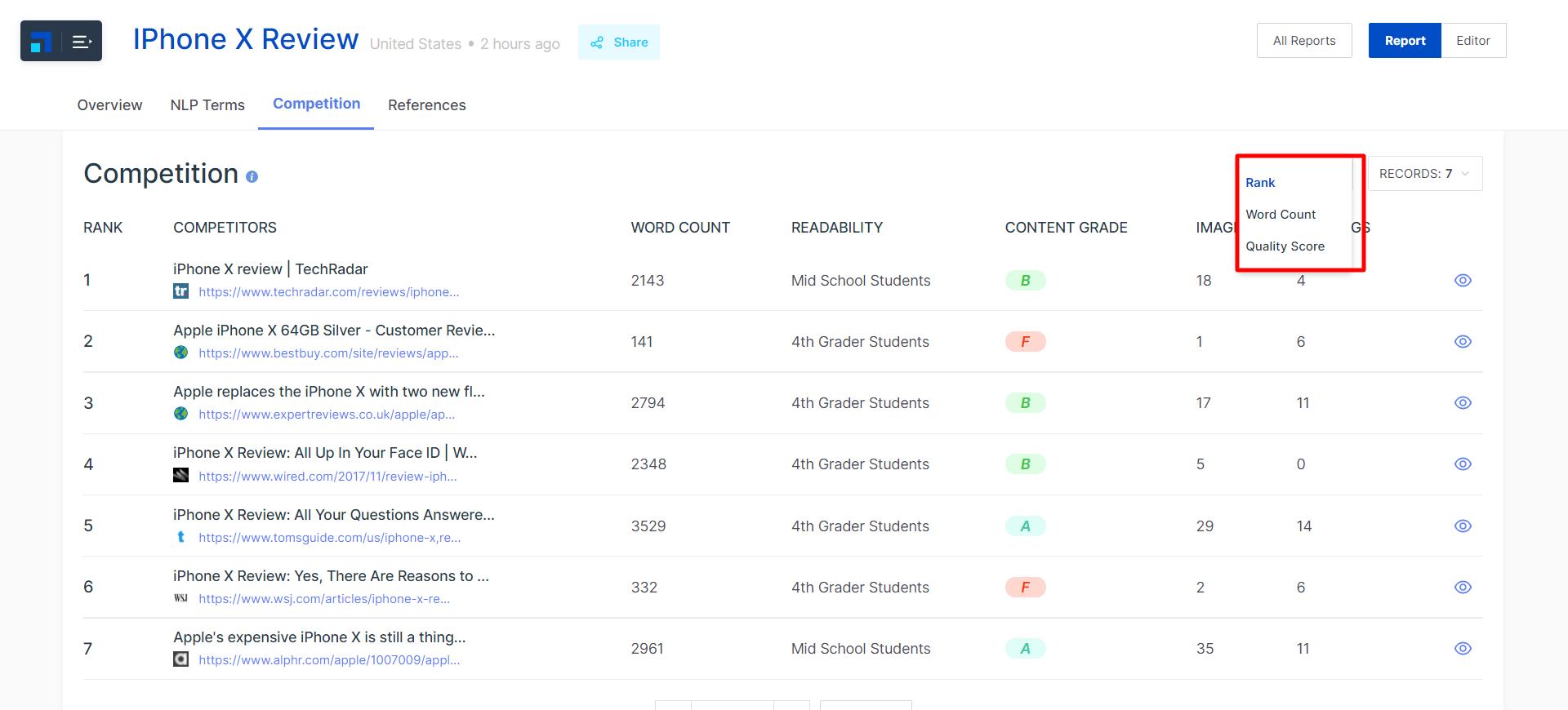The image size is (1568, 710).
Task: View details for TechRadar row eye icon
Action: point(1463,280)
